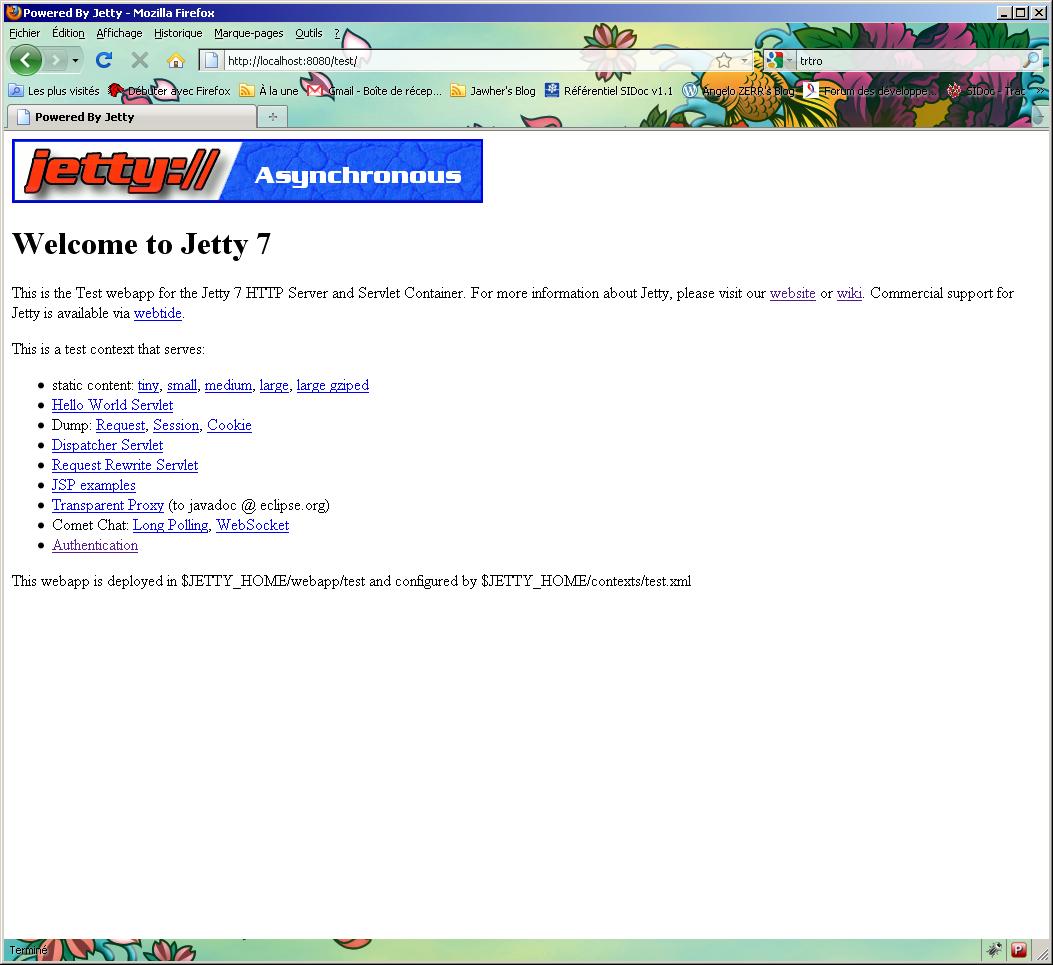Open the WebSocket chat link
This screenshot has width=1053, height=965.
(253, 526)
